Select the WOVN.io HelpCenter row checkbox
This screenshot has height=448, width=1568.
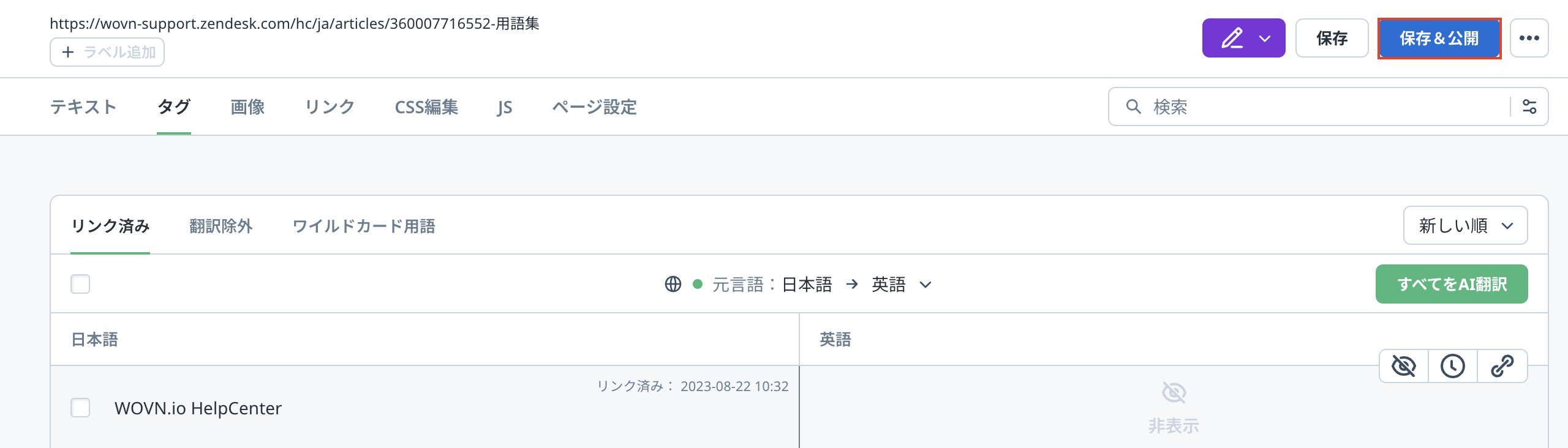(x=80, y=408)
